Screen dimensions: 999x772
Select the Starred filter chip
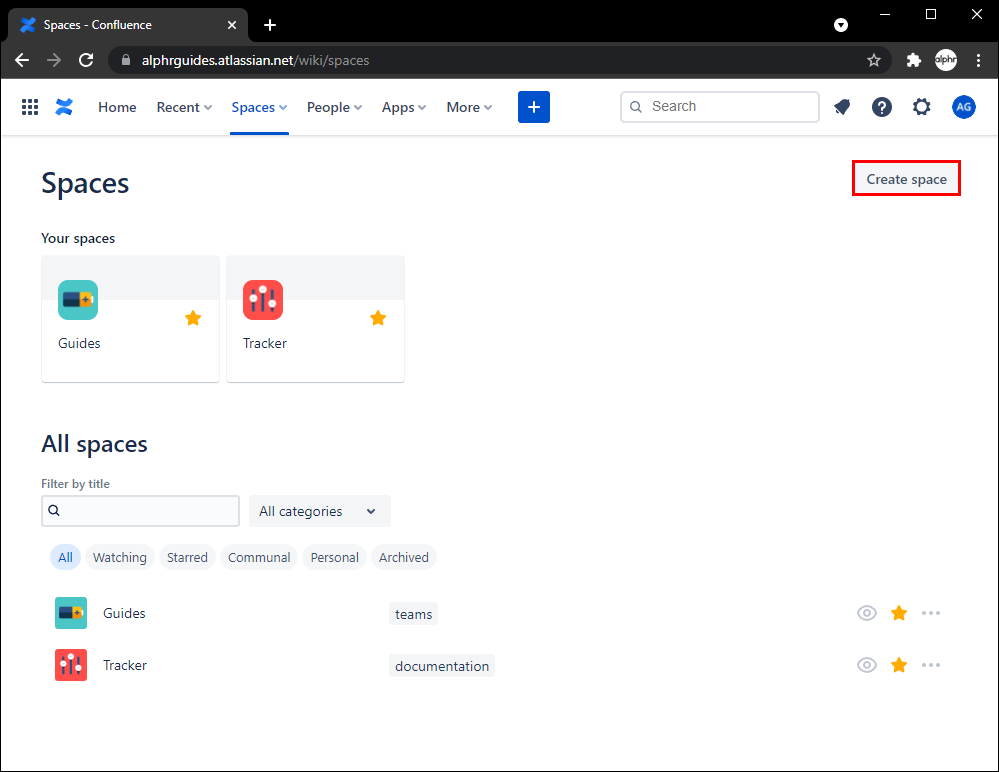[187, 557]
